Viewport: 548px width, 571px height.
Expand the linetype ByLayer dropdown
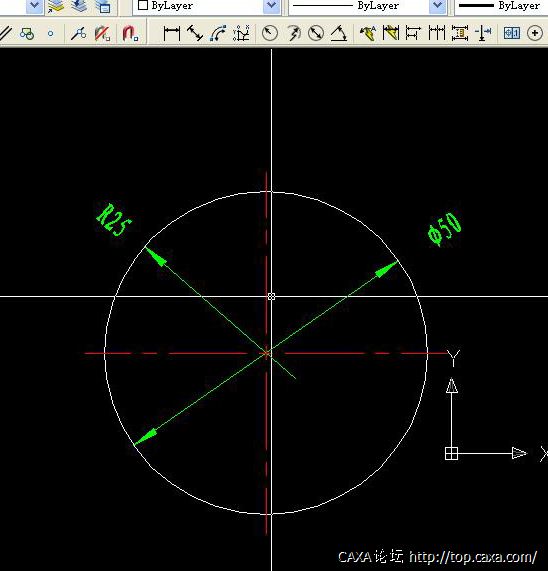pyautogui.click(x=437, y=6)
